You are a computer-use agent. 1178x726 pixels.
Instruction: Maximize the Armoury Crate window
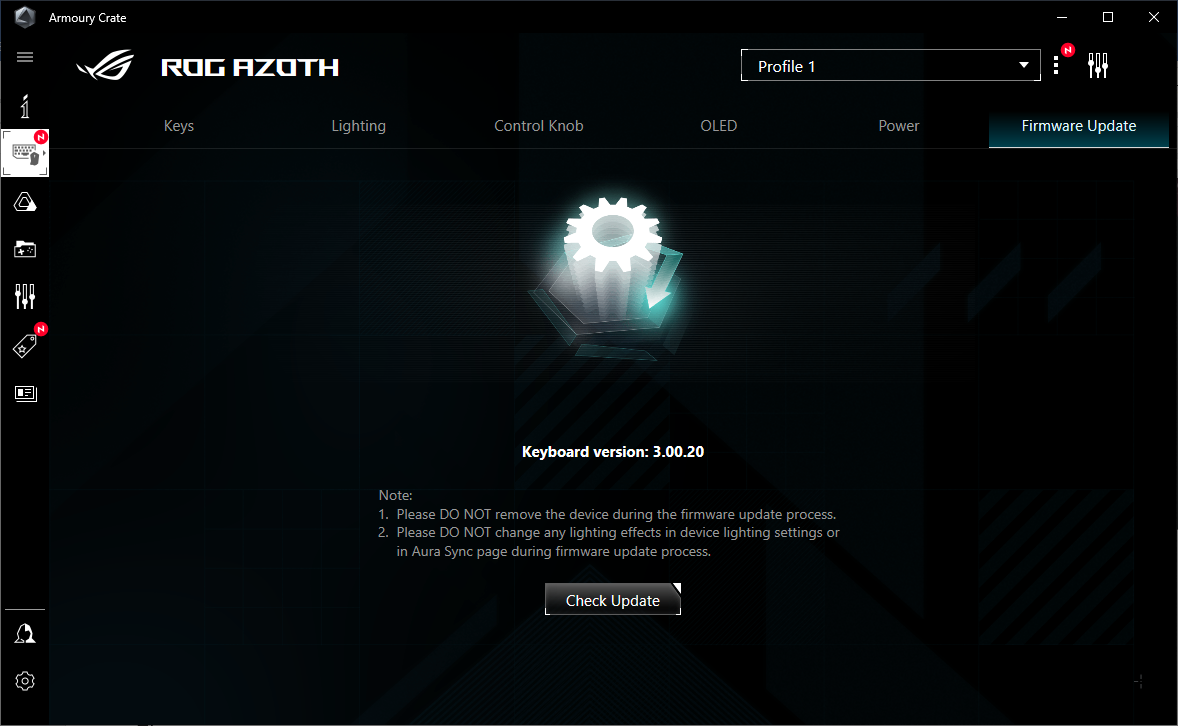(1107, 17)
